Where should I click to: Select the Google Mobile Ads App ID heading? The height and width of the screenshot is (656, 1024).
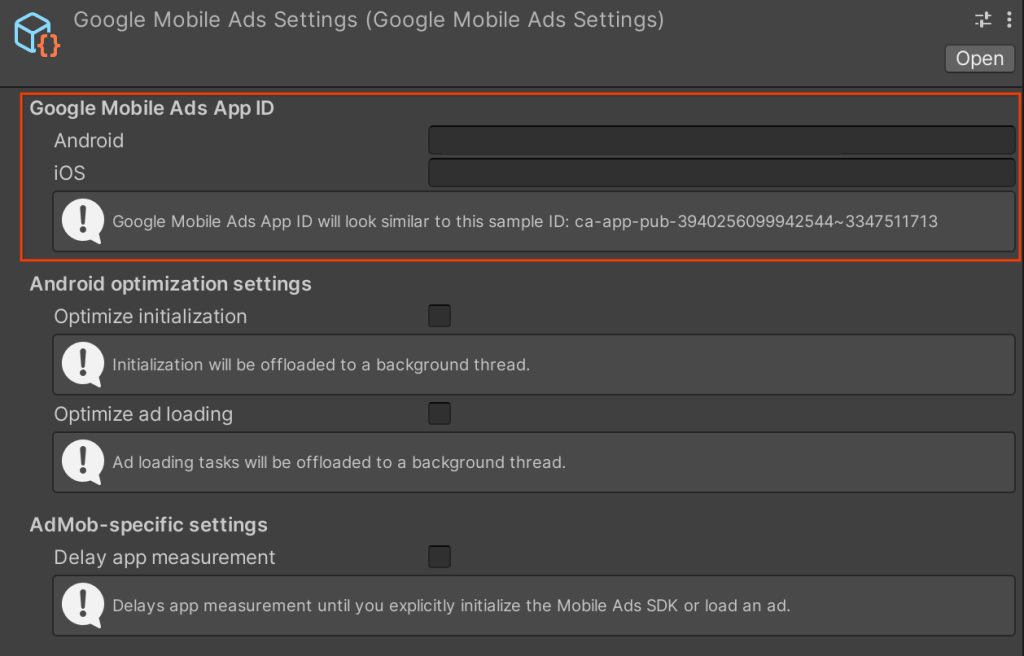pos(152,109)
